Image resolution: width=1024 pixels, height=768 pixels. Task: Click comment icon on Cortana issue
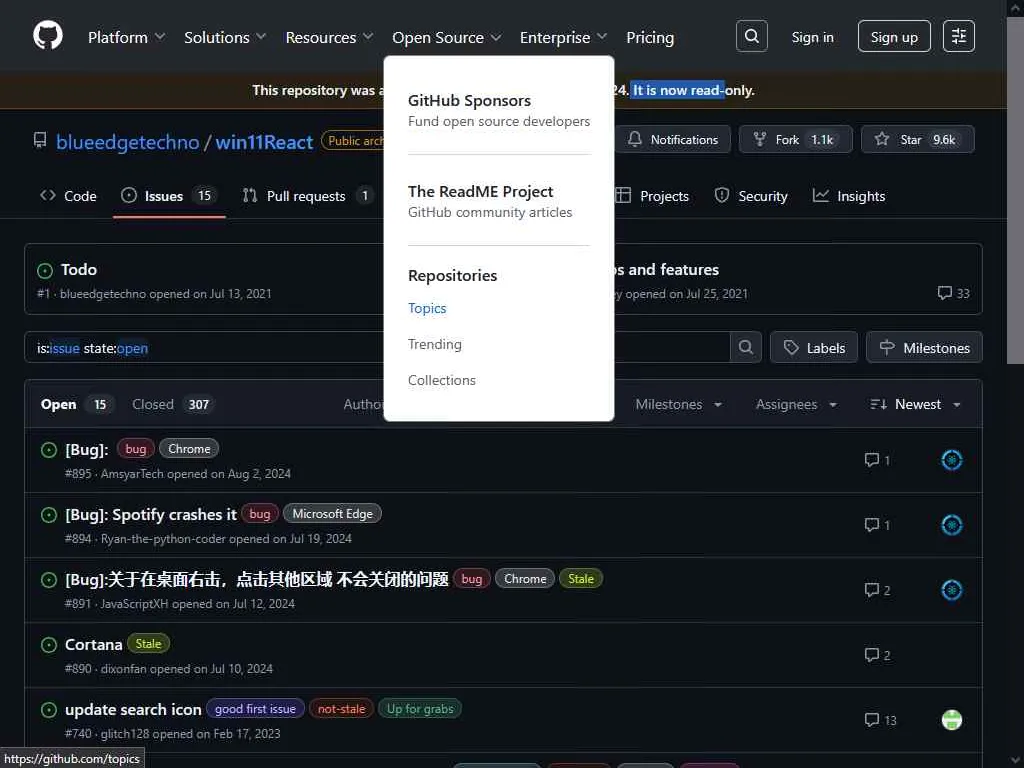[871, 654]
